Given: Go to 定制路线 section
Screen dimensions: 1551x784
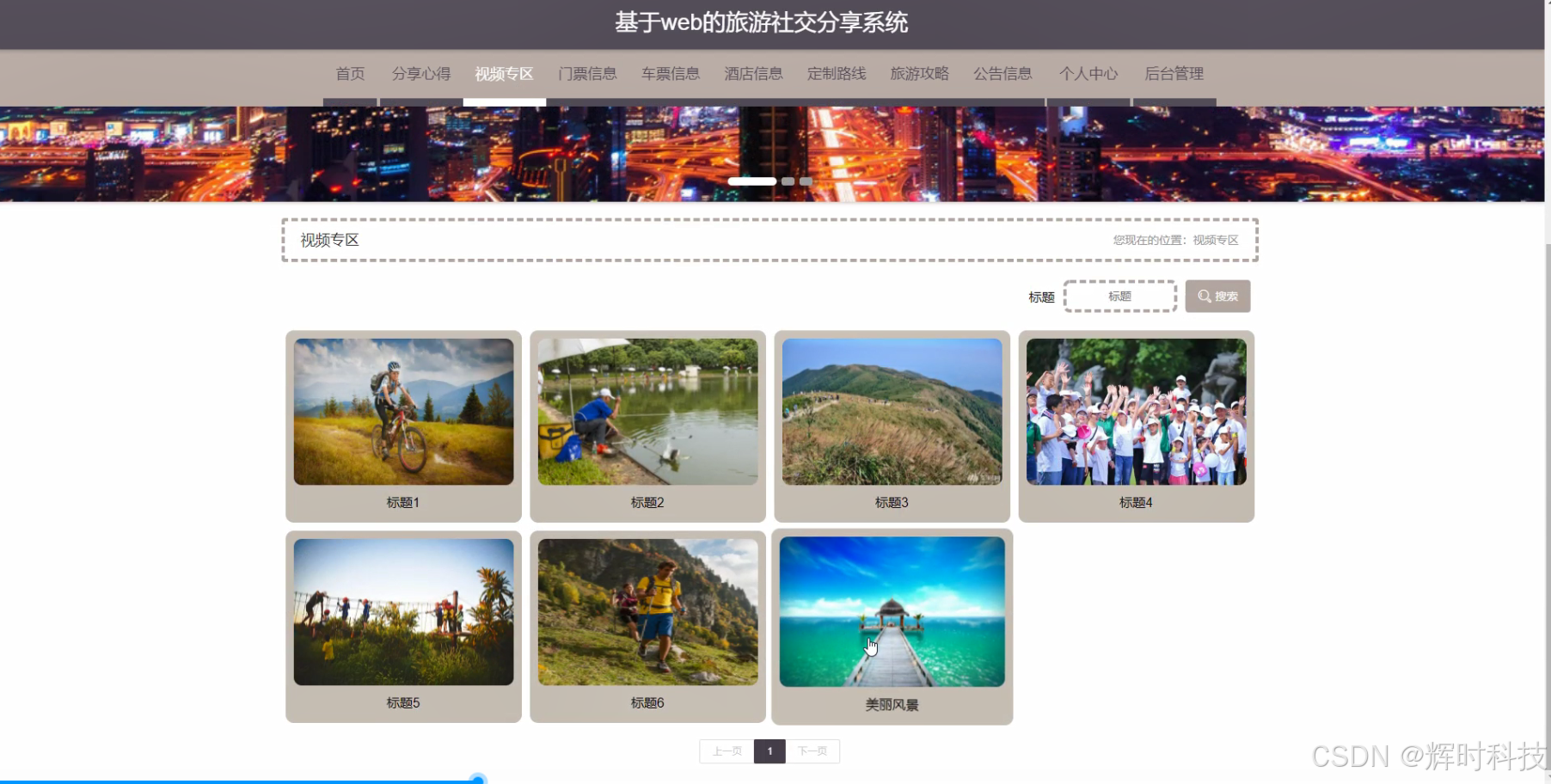Looking at the screenshot, I should [836, 74].
